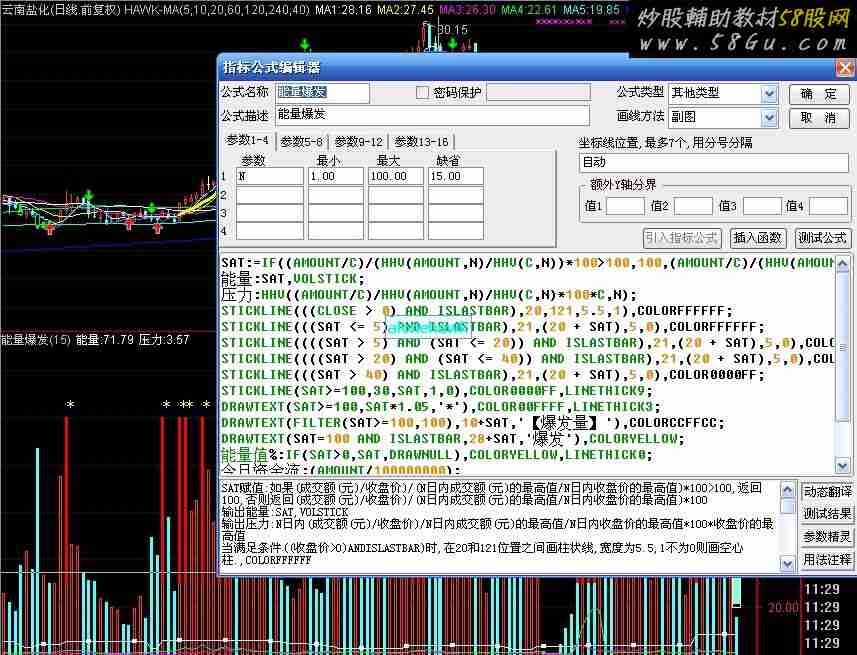The width and height of the screenshot is (857, 655).
Task: Enable the 密码保护 checkbox
Action: click(x=422, y=93)
